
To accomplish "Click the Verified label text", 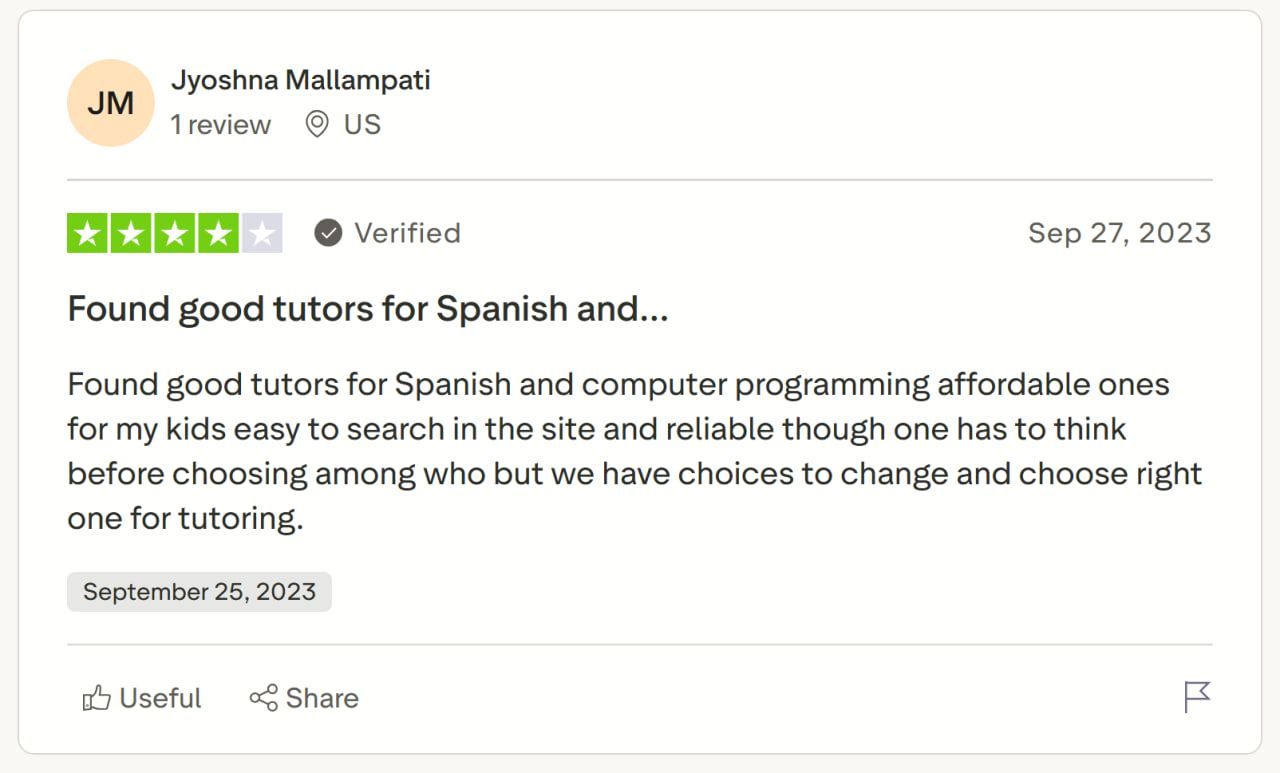I will click(406, 232).
